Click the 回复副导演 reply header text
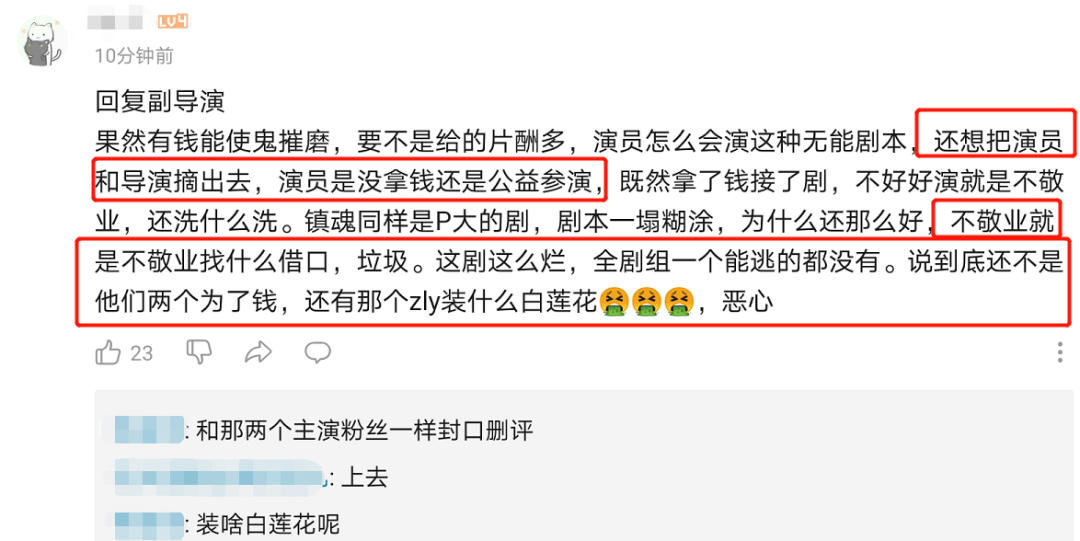 point(160,102)
